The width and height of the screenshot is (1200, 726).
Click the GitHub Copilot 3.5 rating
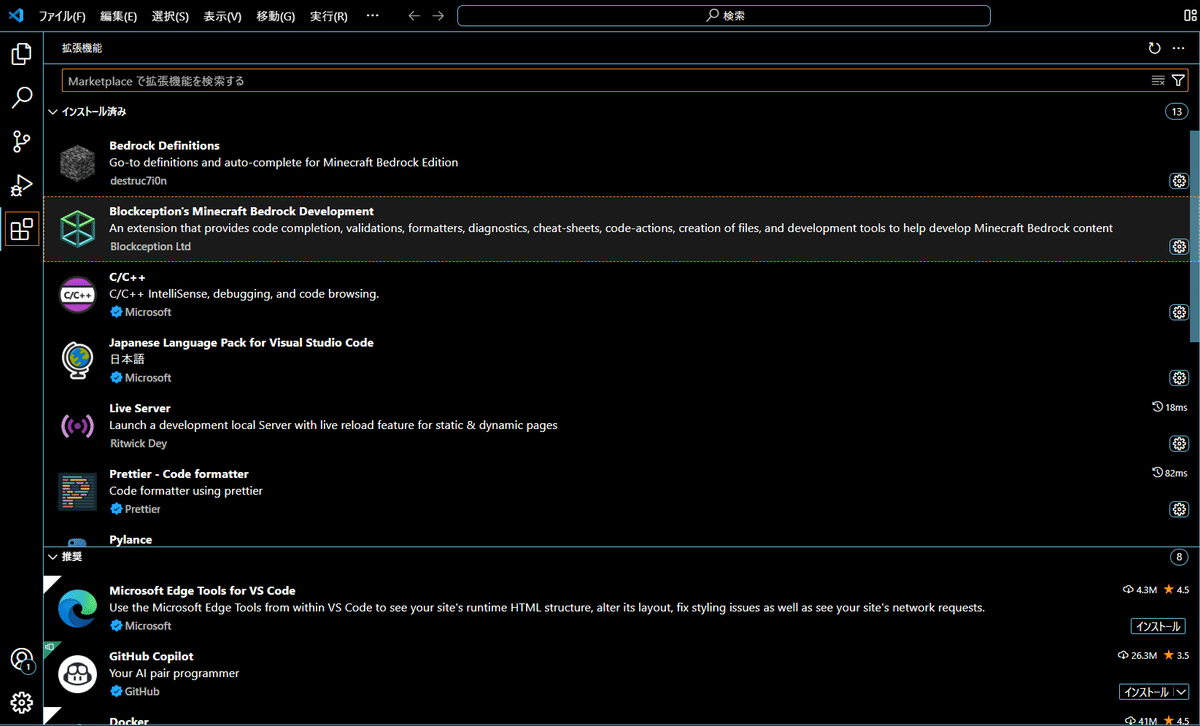click(1176, 656)
